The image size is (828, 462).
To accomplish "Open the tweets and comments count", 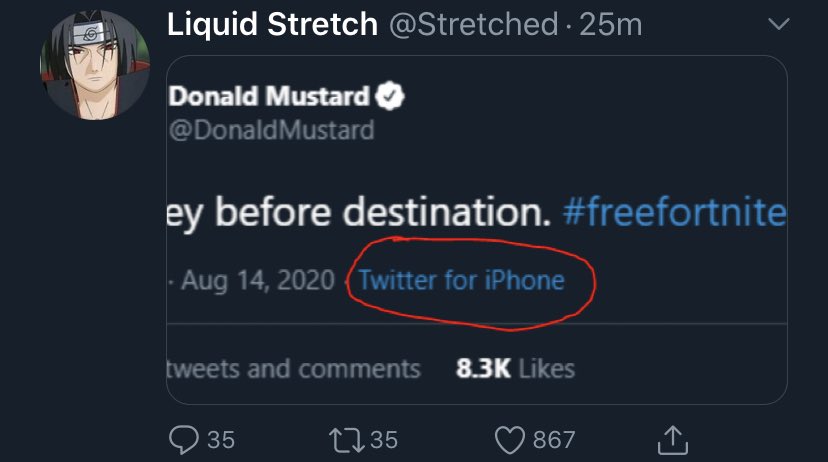I will click(294, 369).
